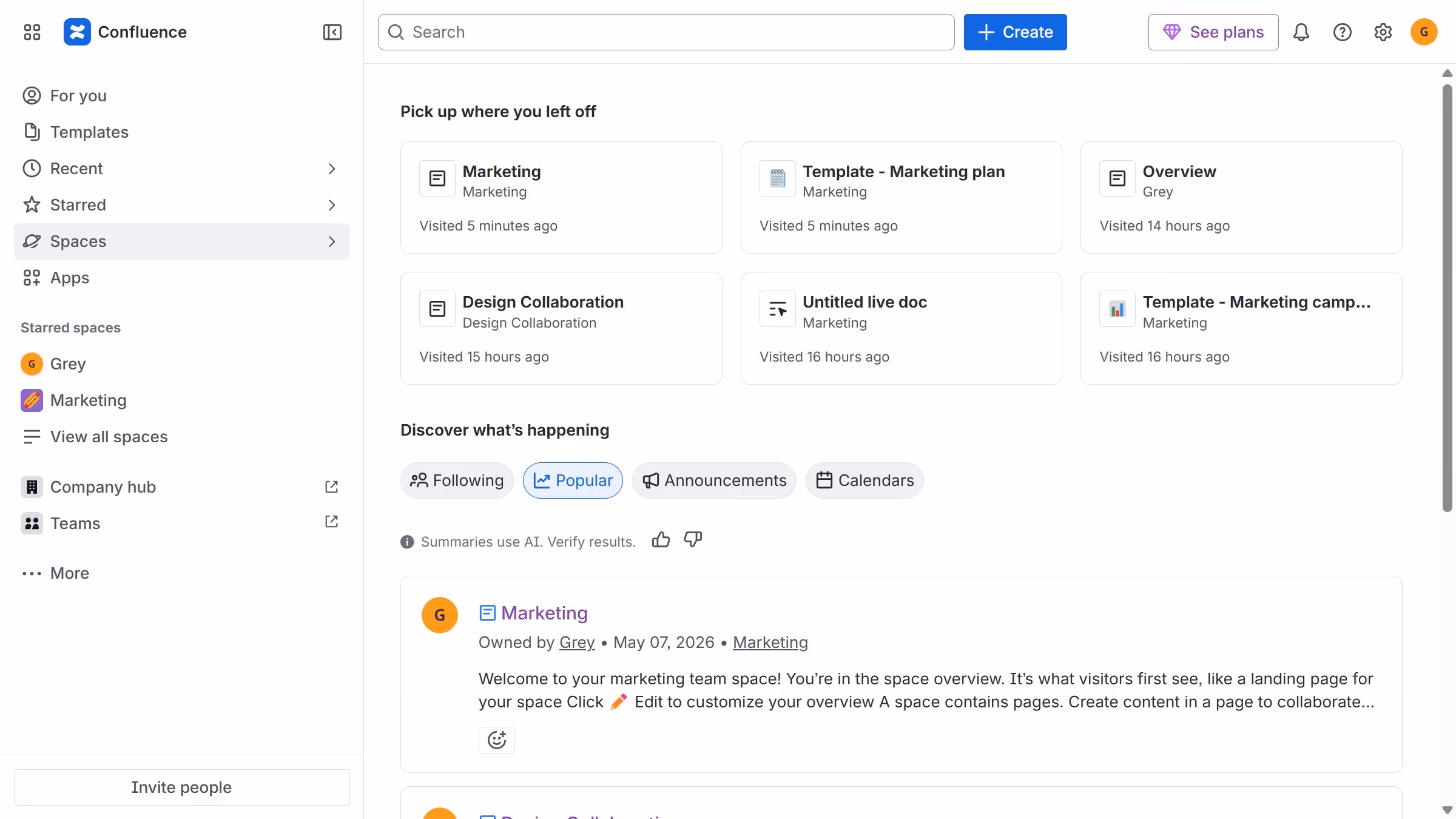
Task: Open Templates in the sidebar
Action: coord(182,132)
